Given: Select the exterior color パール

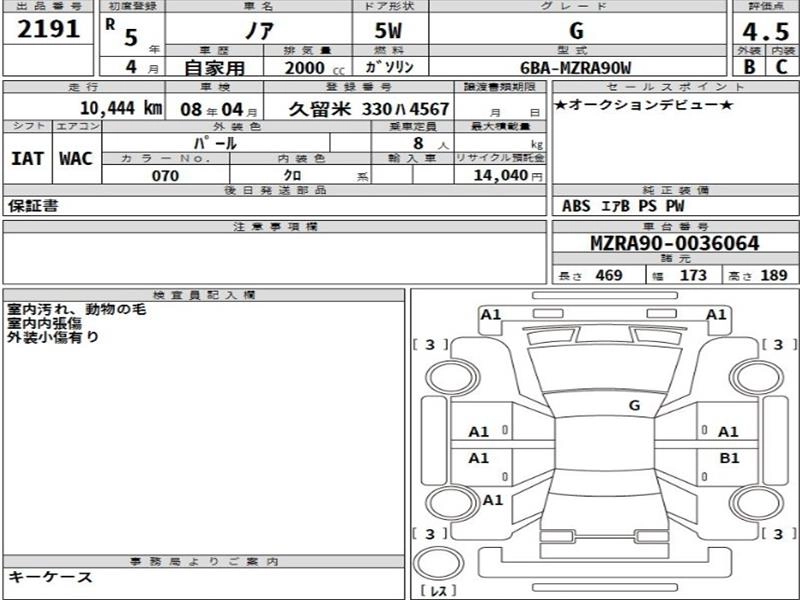Looking at the screenshot, I should coord(216,143).
